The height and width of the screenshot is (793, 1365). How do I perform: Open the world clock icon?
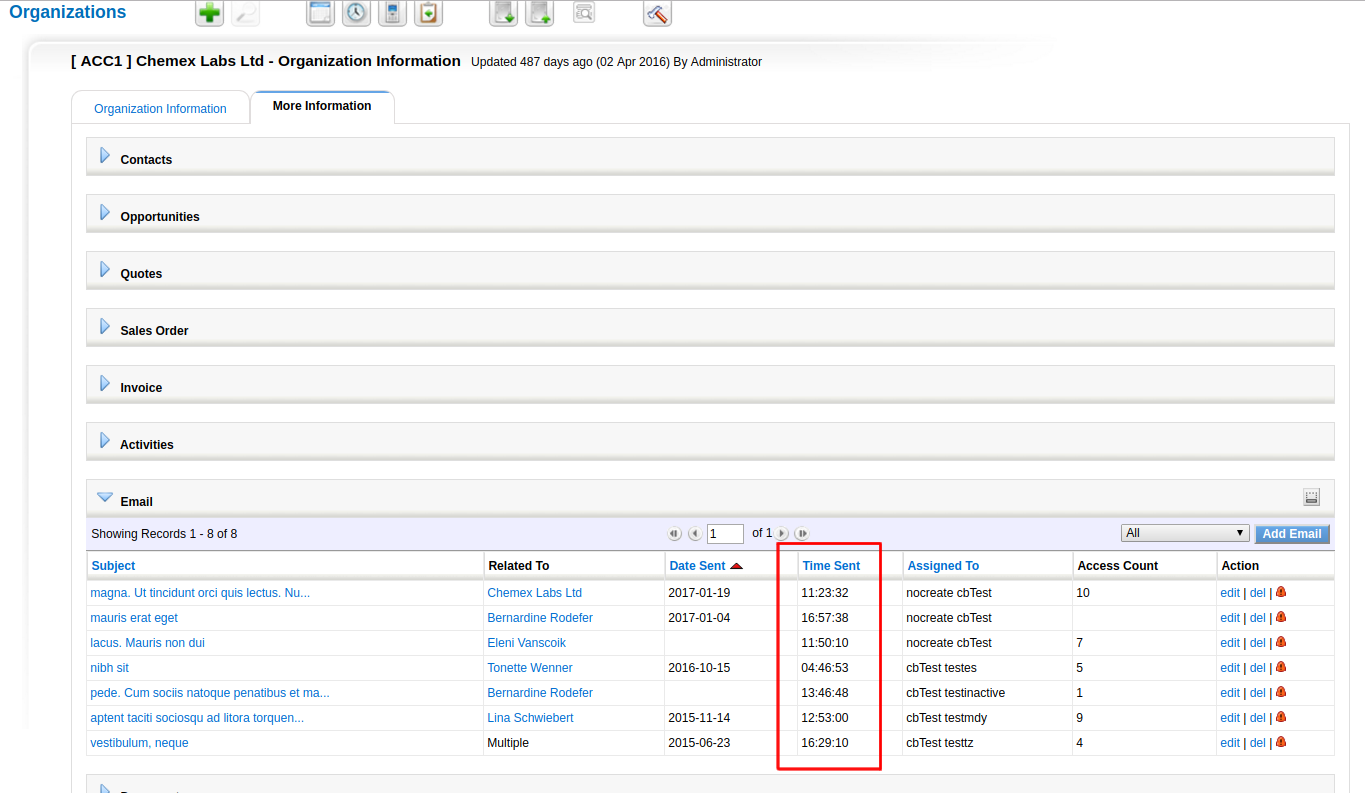click(x=356, y=13)
